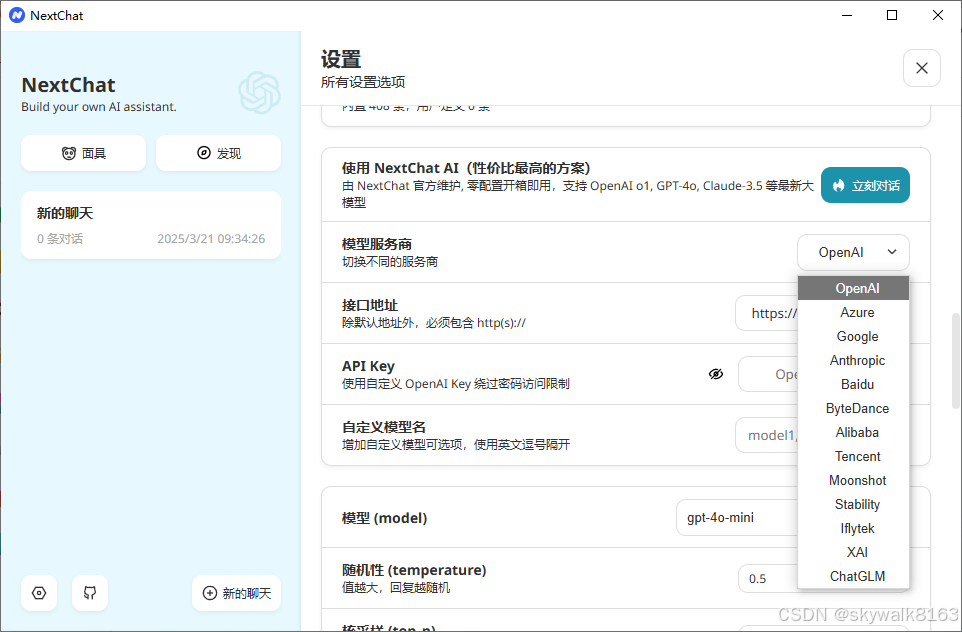
Task: Select ChatGLM provider option
Action: point(853,576)
